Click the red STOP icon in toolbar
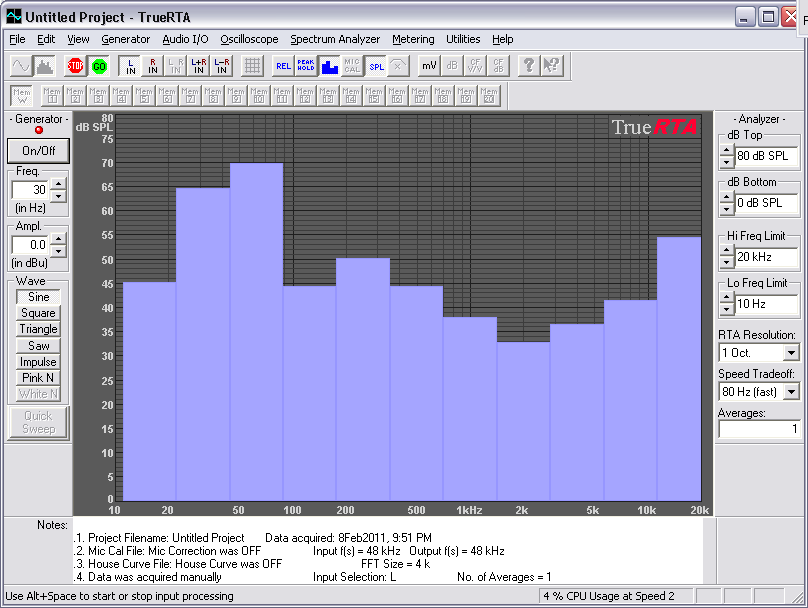This screenshot has width=808, height=608. pos(75,66)
